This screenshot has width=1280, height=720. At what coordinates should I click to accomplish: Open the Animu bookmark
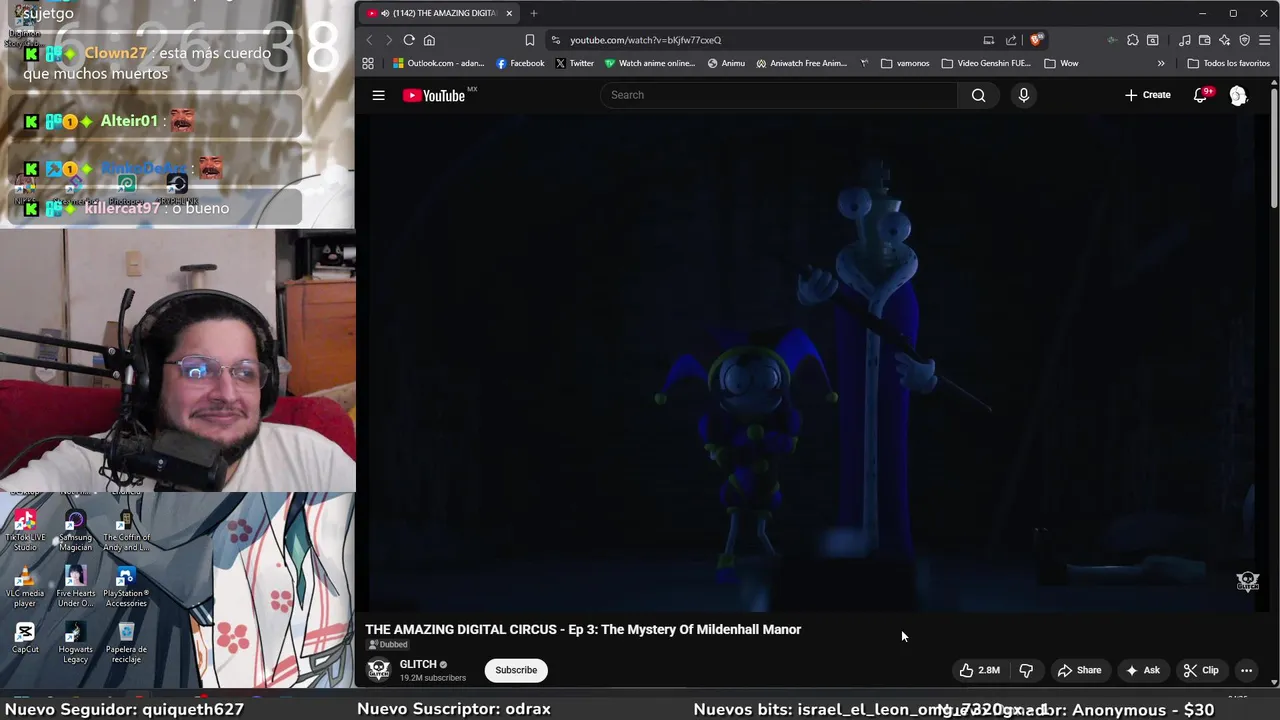click(726, 63)
